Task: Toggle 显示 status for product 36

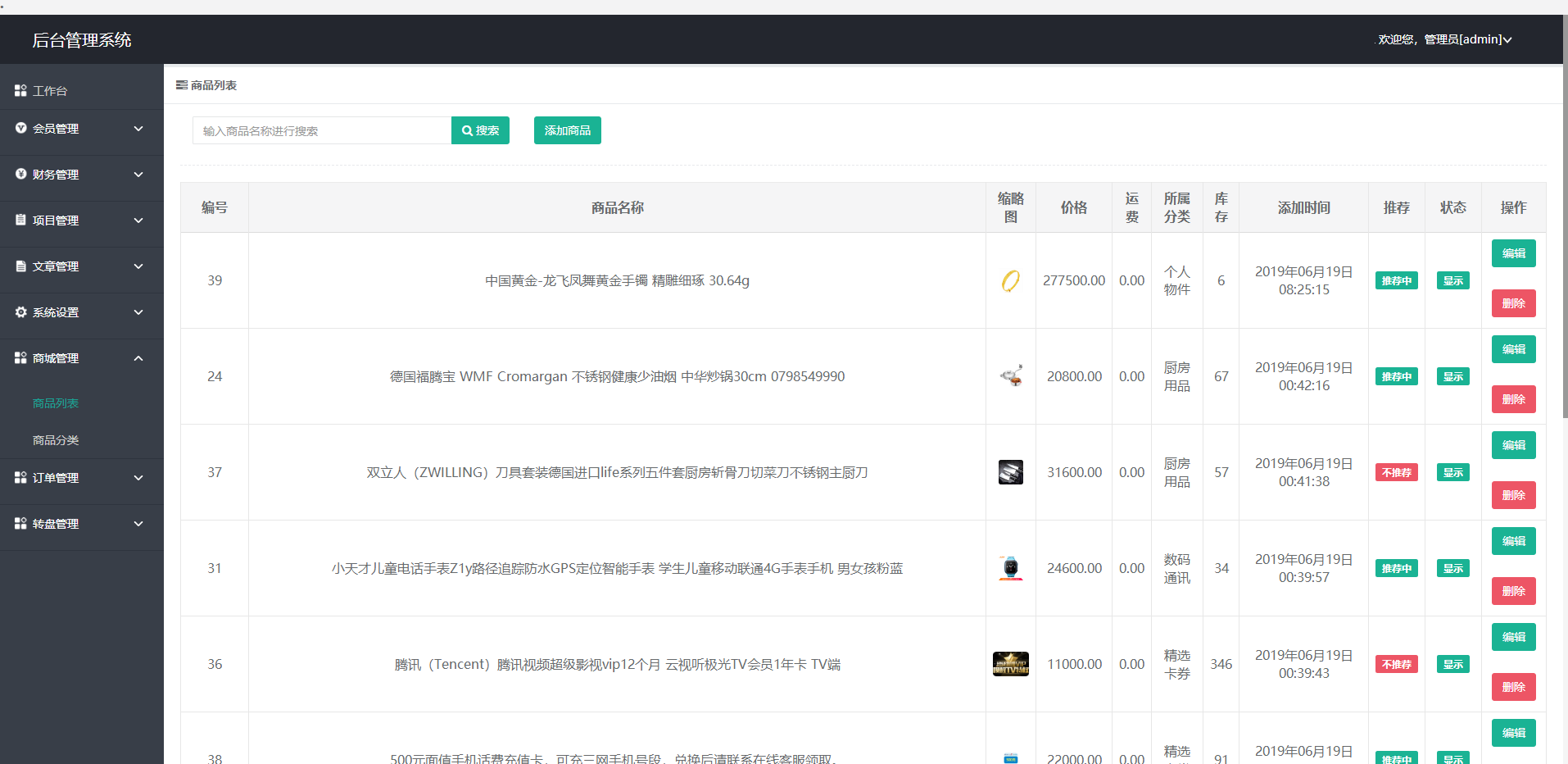Action: point(1453,664)
